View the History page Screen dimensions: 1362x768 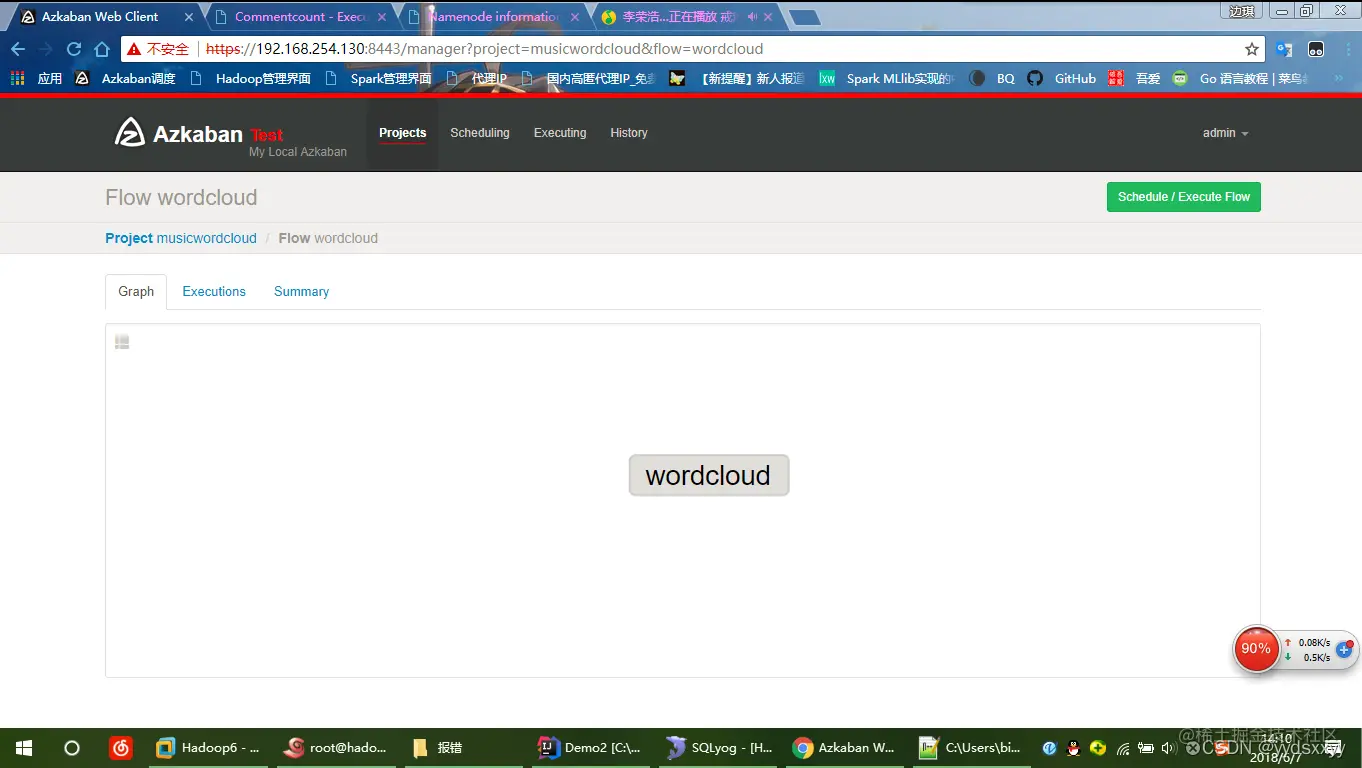point(629,133)
